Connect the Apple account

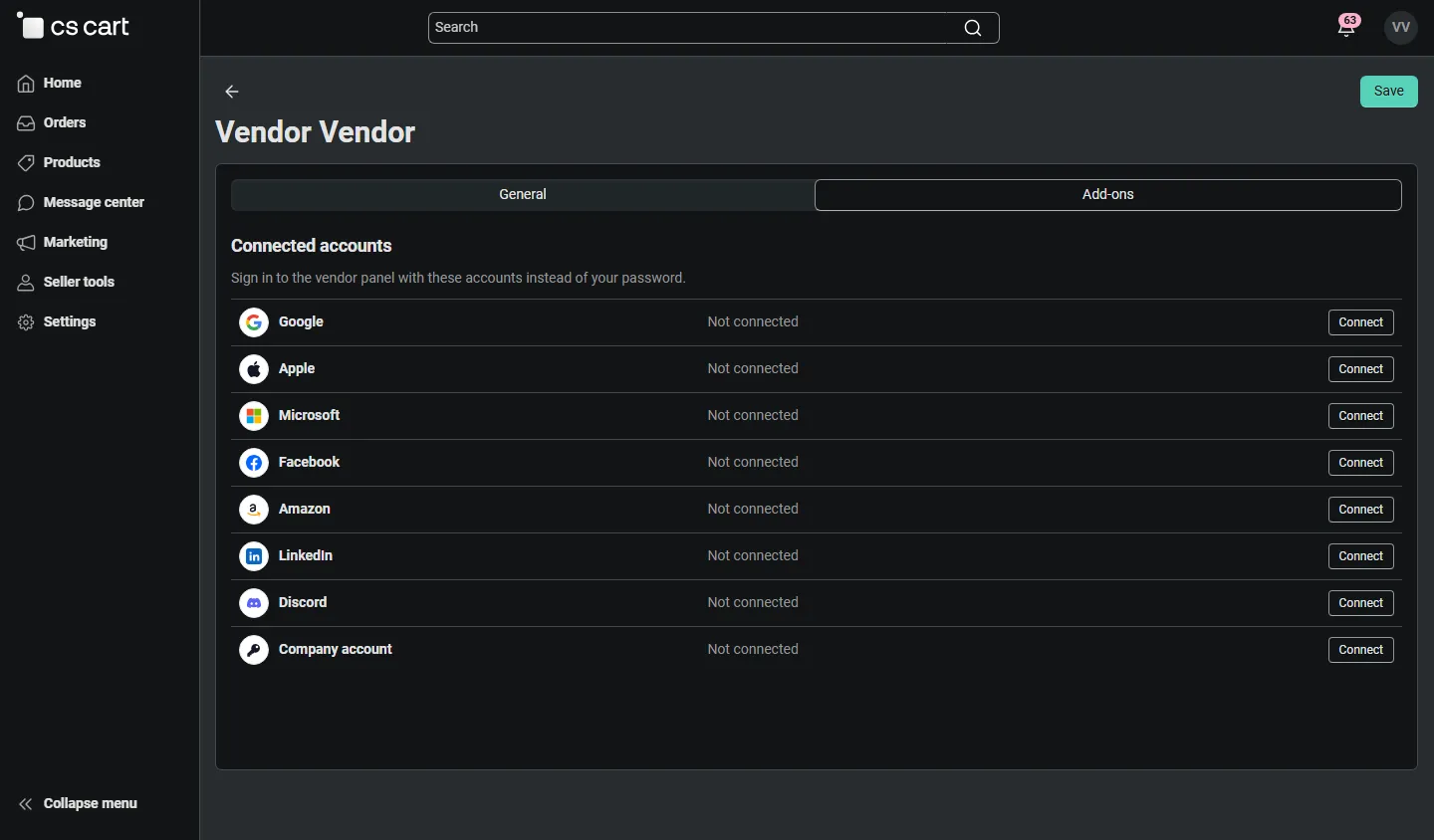pos(1361,369)
